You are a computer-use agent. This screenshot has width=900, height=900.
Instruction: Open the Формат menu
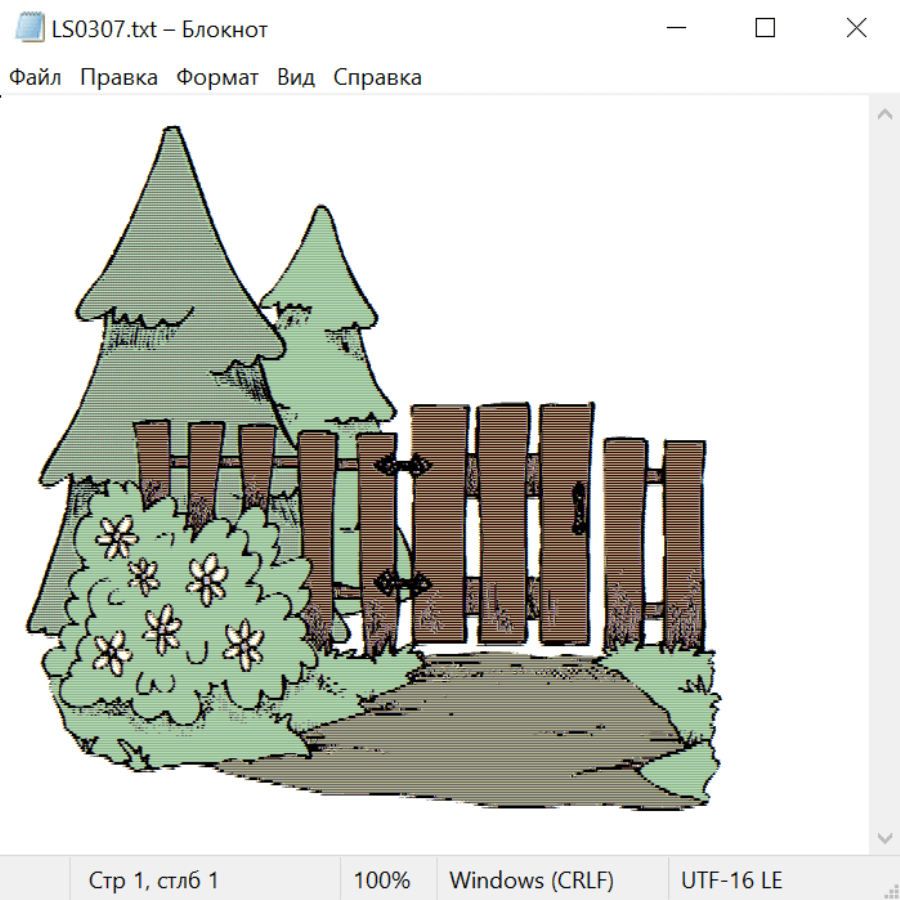[x=217, y=78]
